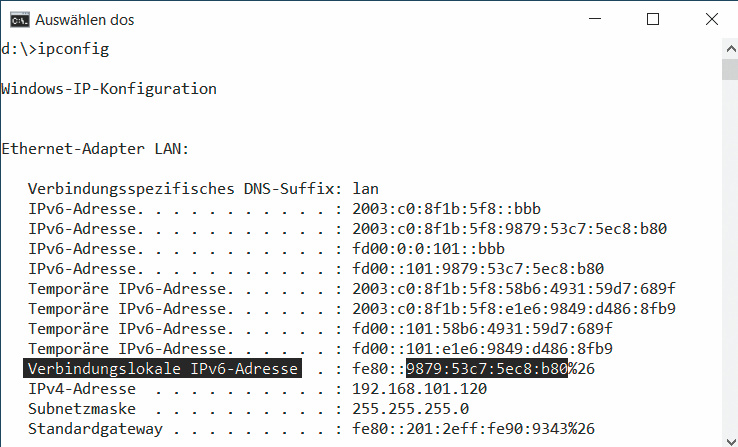The width and height of the screenshot is (738, 447).
Task: Click the temporary address fd00::101:e1e6:9849:d486:8fb9
Action: click(482, 349)
